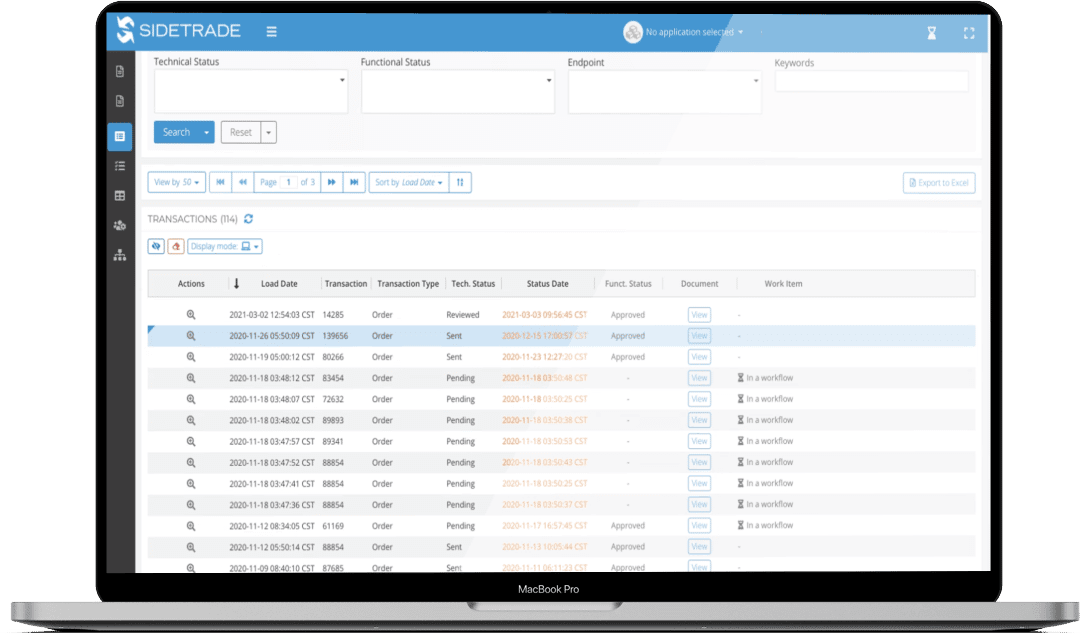Image resolution: width=1080 pixels, height=634 pixels.
Task: Toggle the sort direction arrows beside Sort by
Action: [x=459, y=182]
